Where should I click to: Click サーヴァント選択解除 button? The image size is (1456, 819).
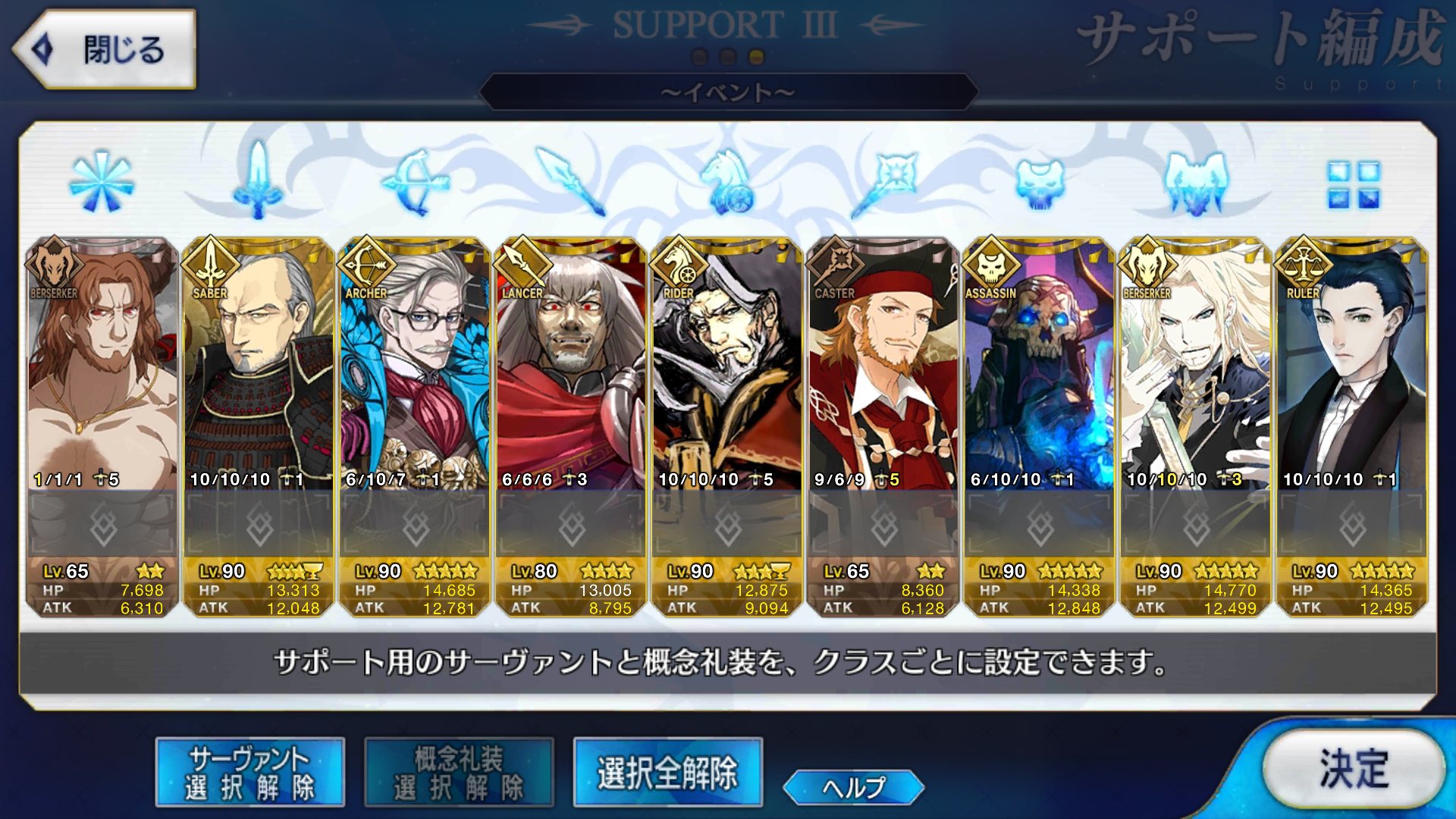point(250,772)
